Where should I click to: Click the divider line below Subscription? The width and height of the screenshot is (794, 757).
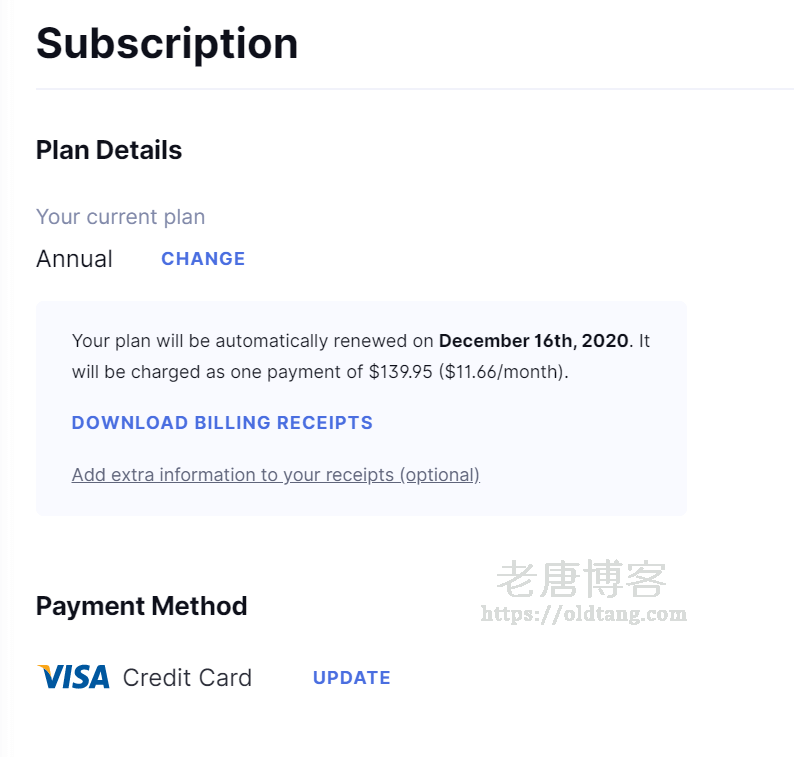click(400, 89)
